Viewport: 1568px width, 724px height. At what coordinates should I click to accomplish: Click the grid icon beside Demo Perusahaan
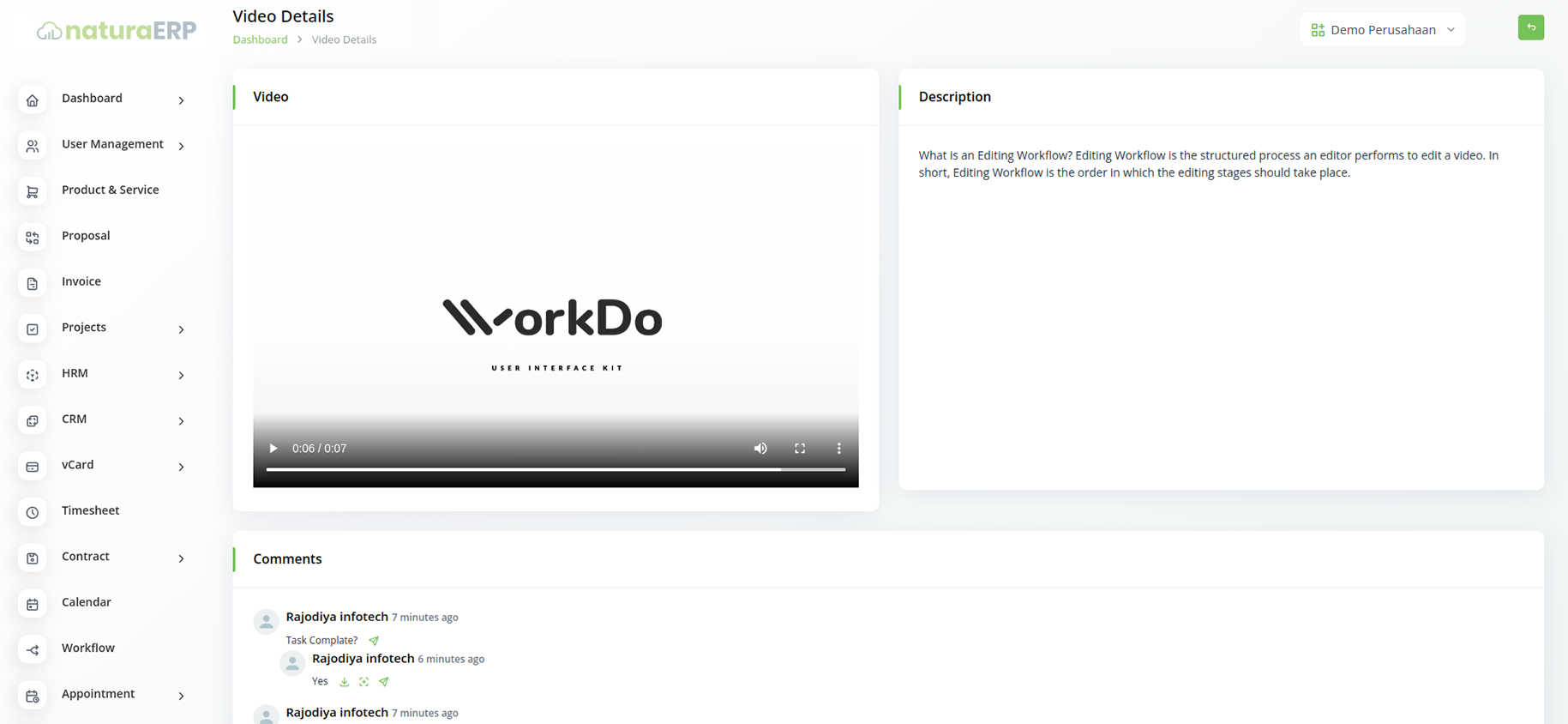click(1318, 30)
